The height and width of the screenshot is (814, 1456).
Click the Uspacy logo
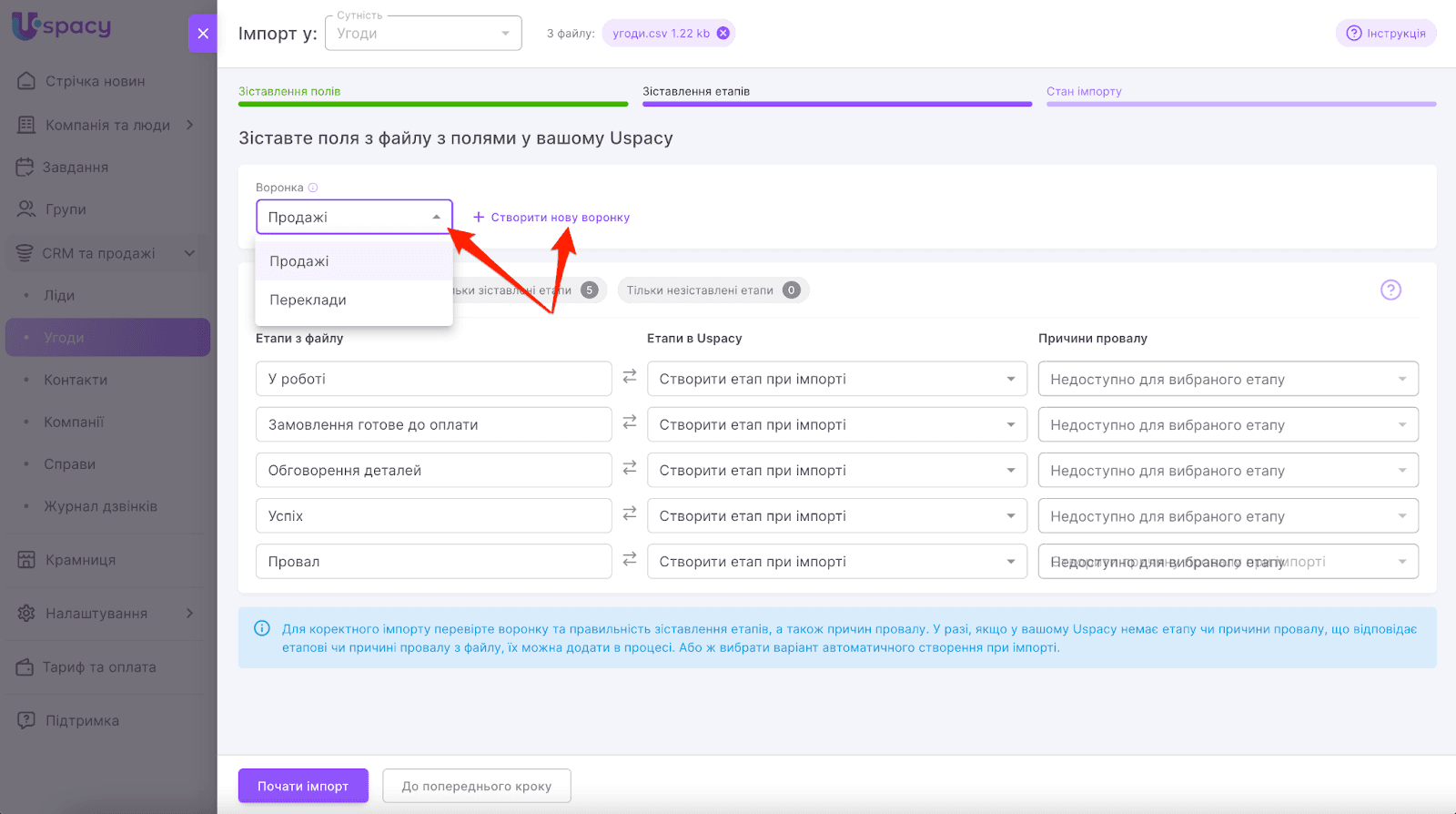(62, 26)
